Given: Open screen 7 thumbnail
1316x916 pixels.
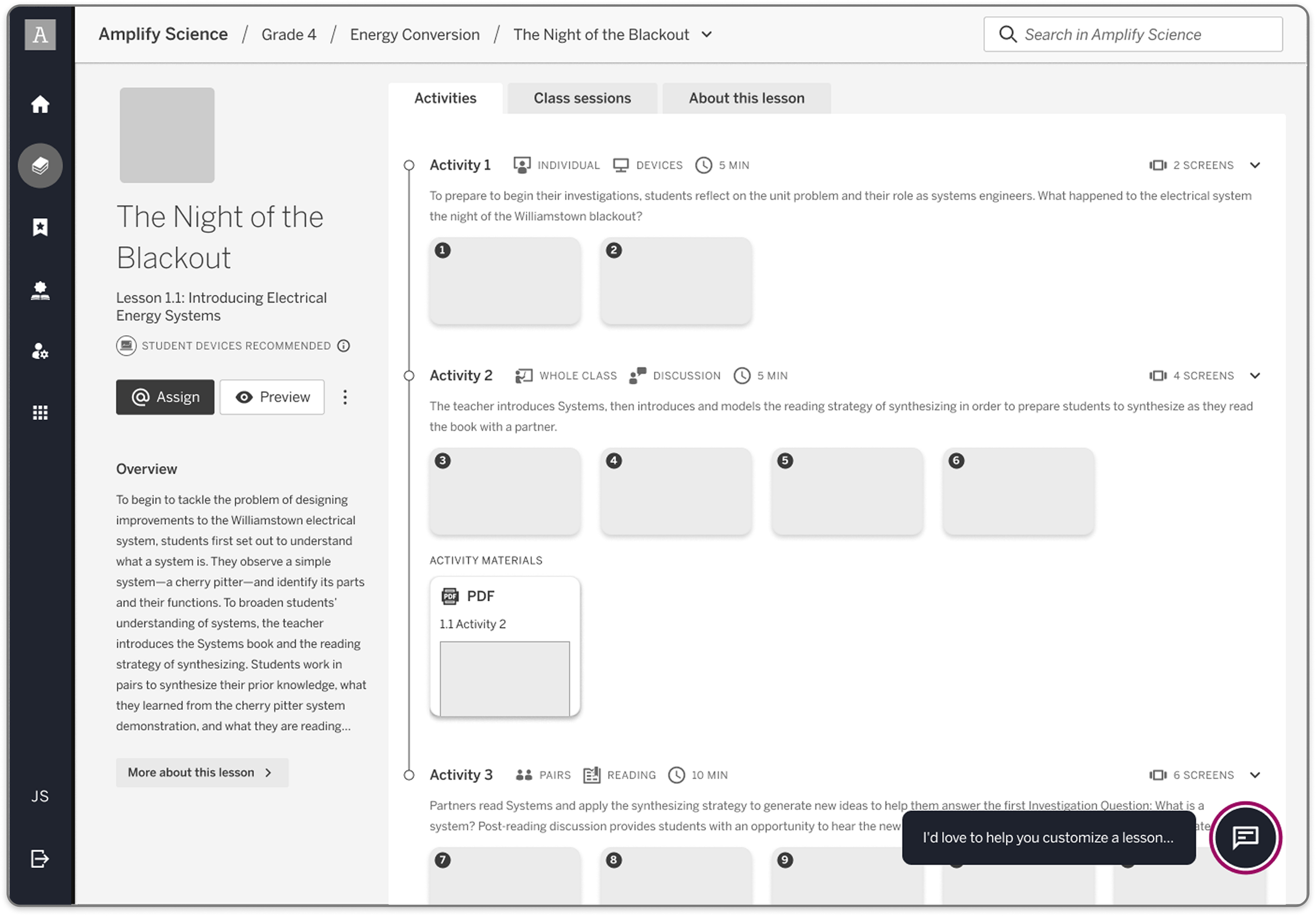Looking at the screenshot, I should 505,877.
